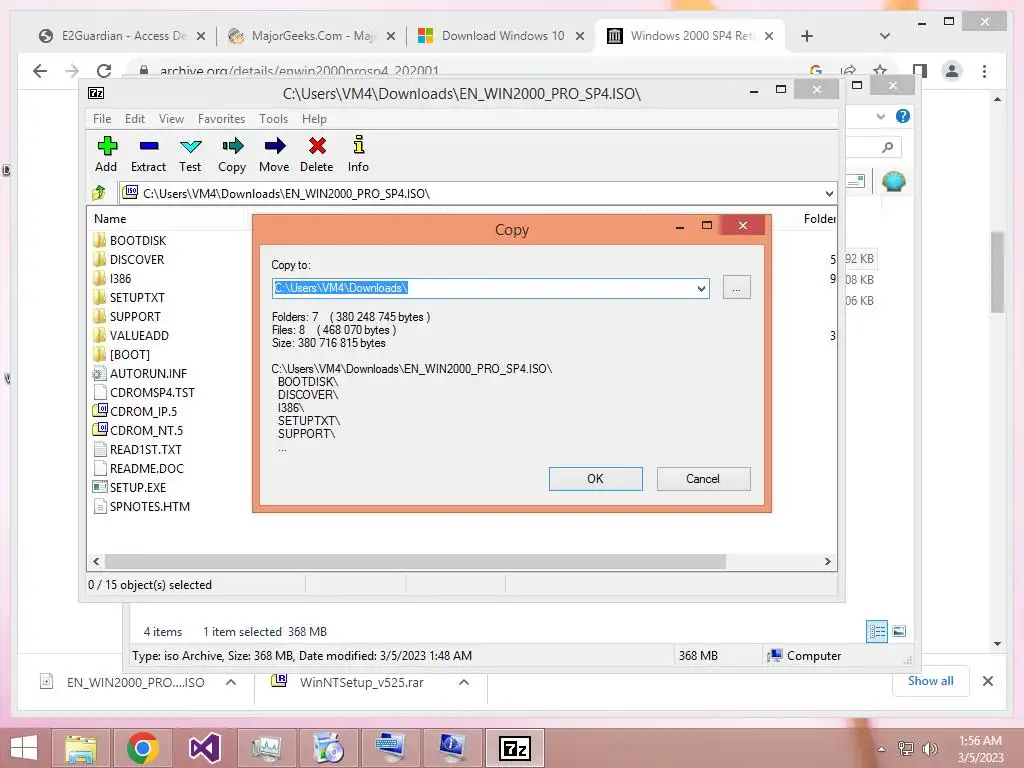Select the I386 folder
1024x768 pixels.
[x=120, y=278]
